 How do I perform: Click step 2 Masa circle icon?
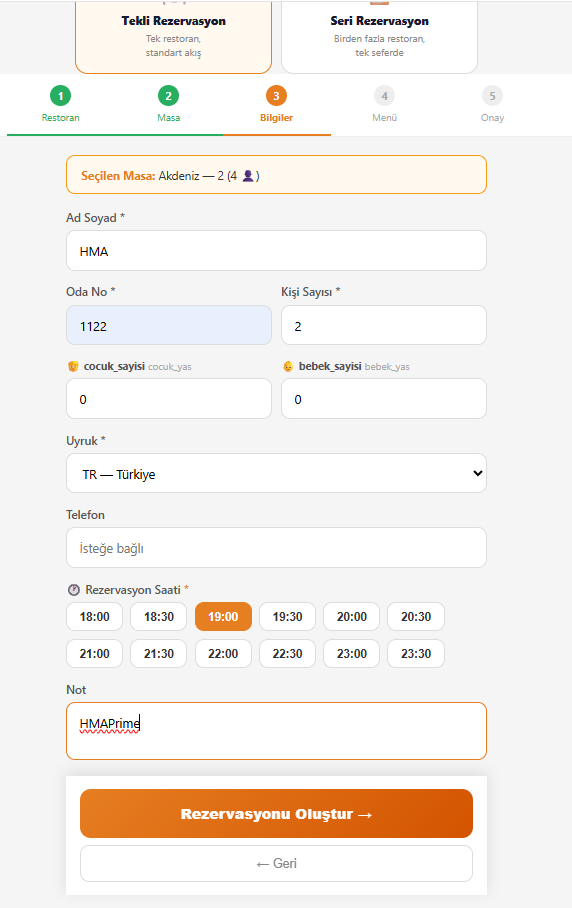click(168, 96)
